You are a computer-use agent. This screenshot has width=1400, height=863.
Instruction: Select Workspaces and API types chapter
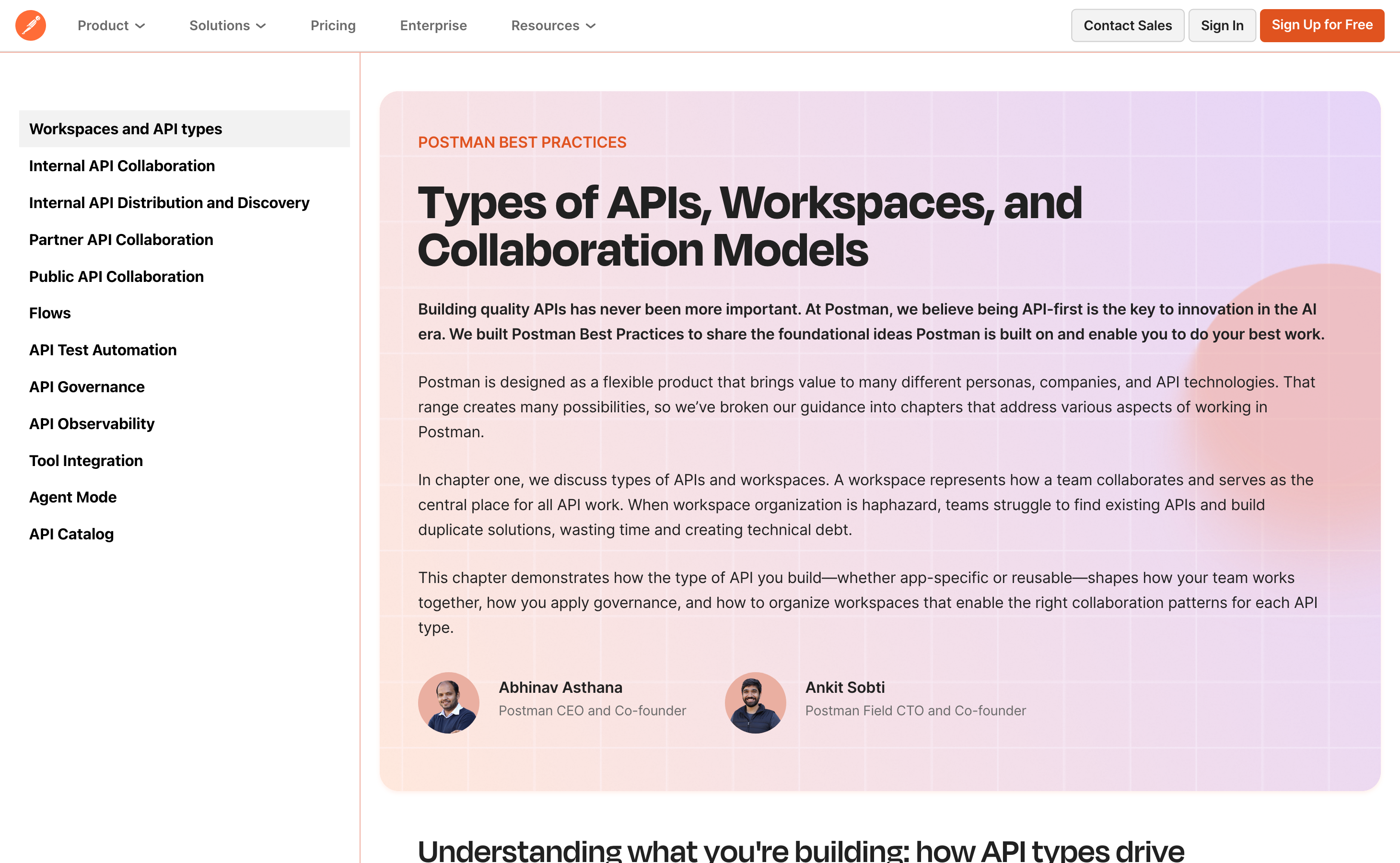coord(184,129)
